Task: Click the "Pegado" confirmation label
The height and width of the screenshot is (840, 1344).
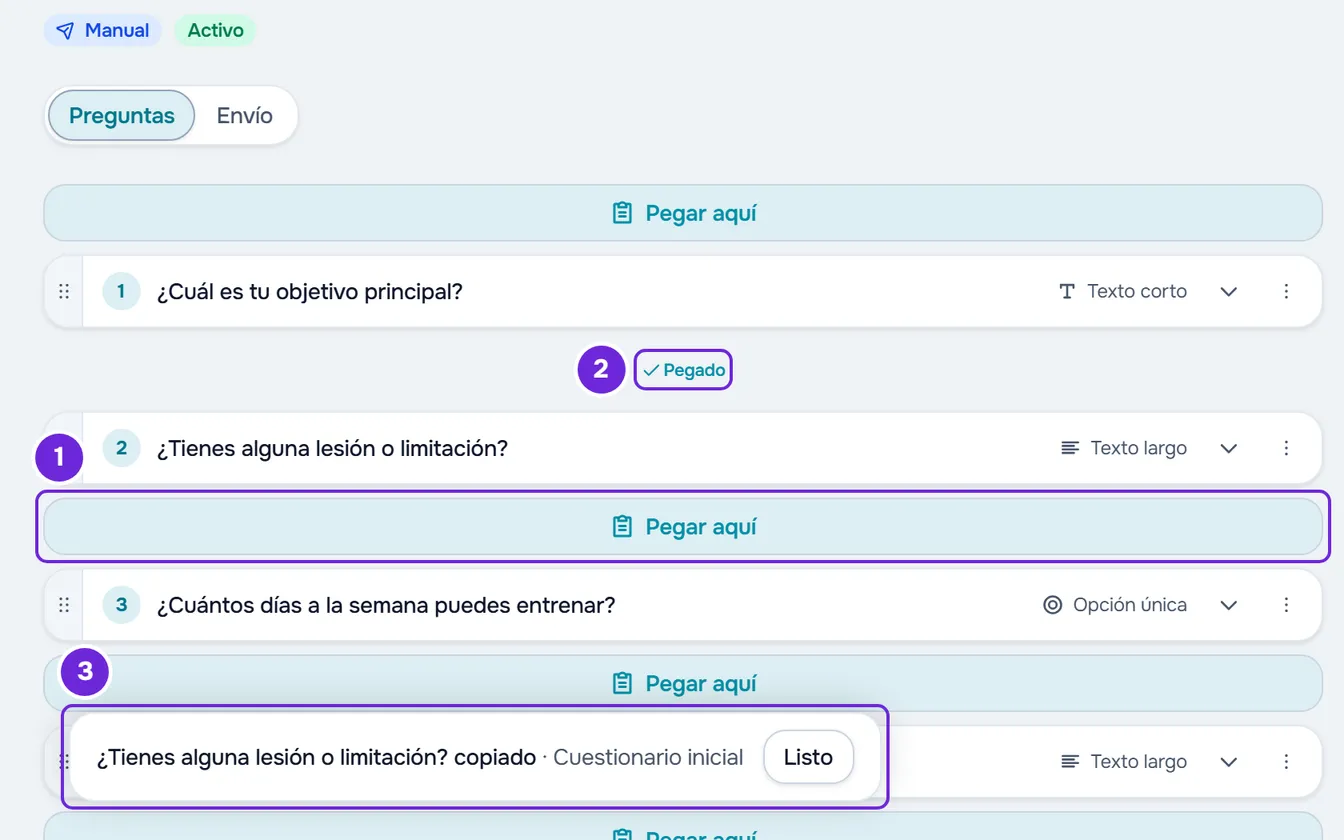Action: coord(684,370)
